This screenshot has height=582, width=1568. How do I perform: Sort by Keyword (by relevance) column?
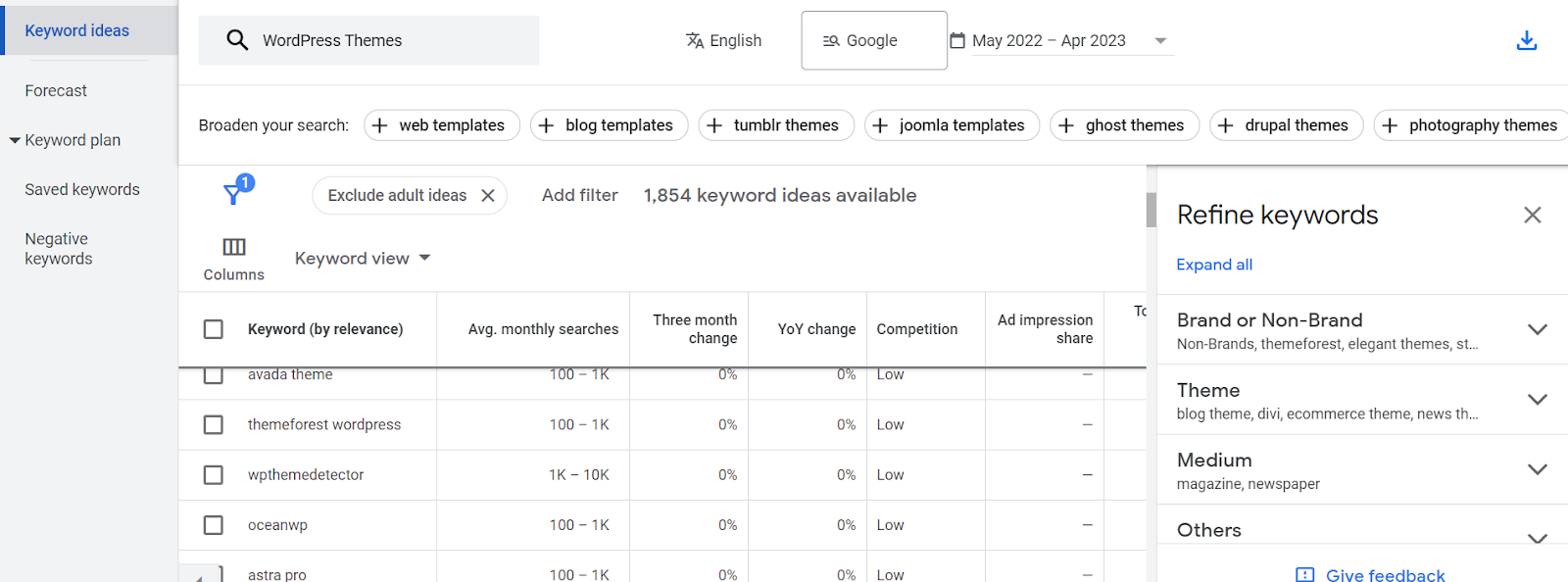pyautogui.click(x=325, y=329)
